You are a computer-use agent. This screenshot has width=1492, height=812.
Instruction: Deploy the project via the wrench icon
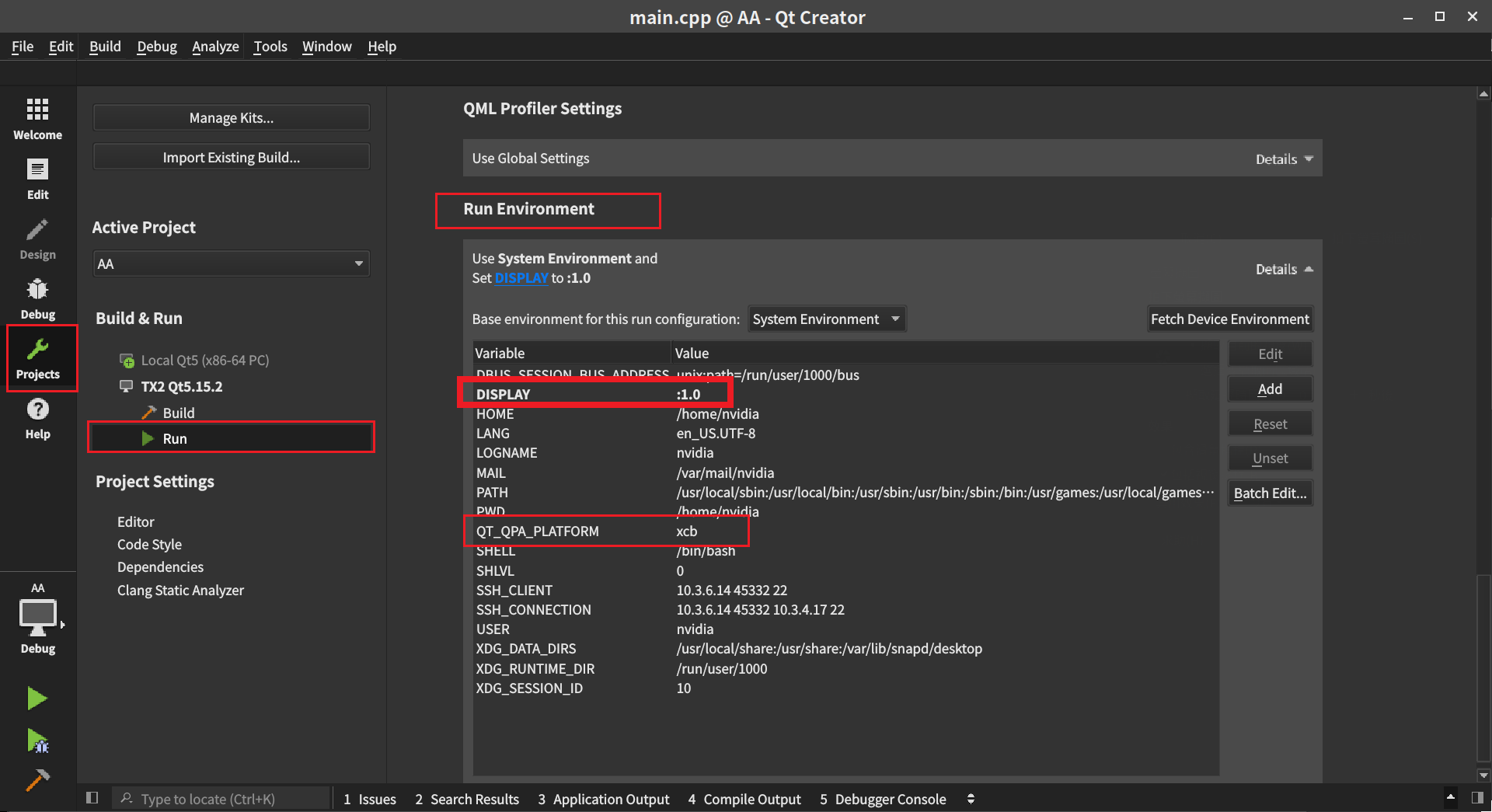[37, 779]
